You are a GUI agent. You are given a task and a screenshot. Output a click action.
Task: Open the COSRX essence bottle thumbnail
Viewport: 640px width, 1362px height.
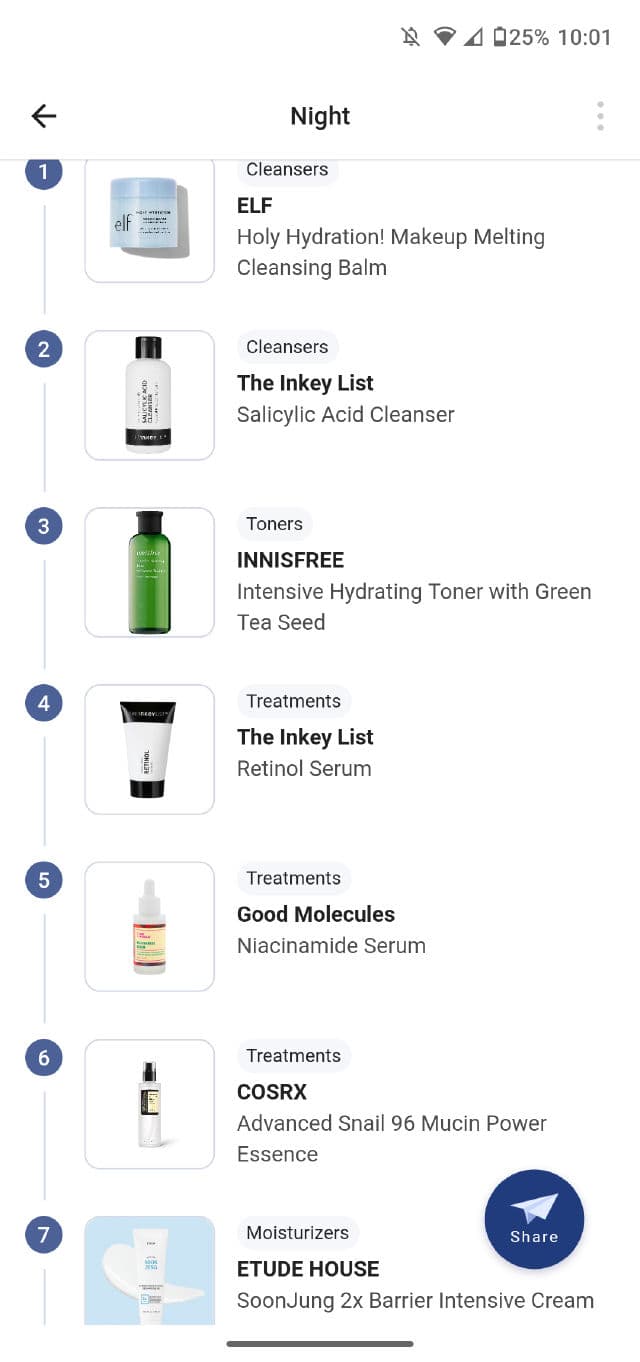[149, 1103]
